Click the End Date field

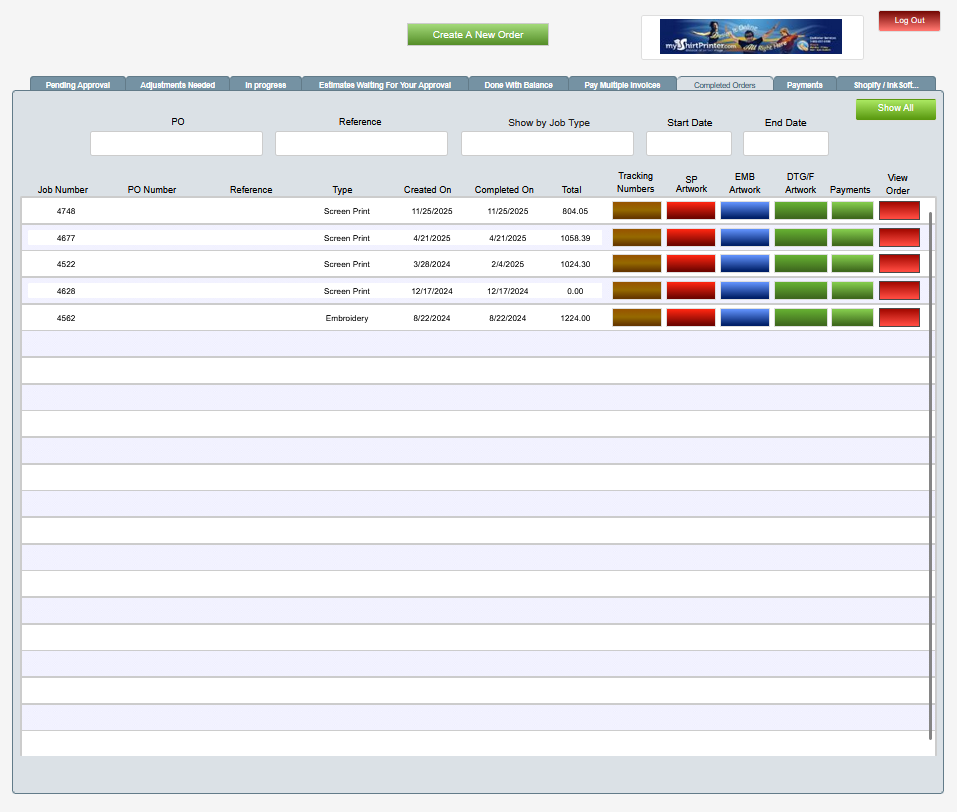point(786,143)
